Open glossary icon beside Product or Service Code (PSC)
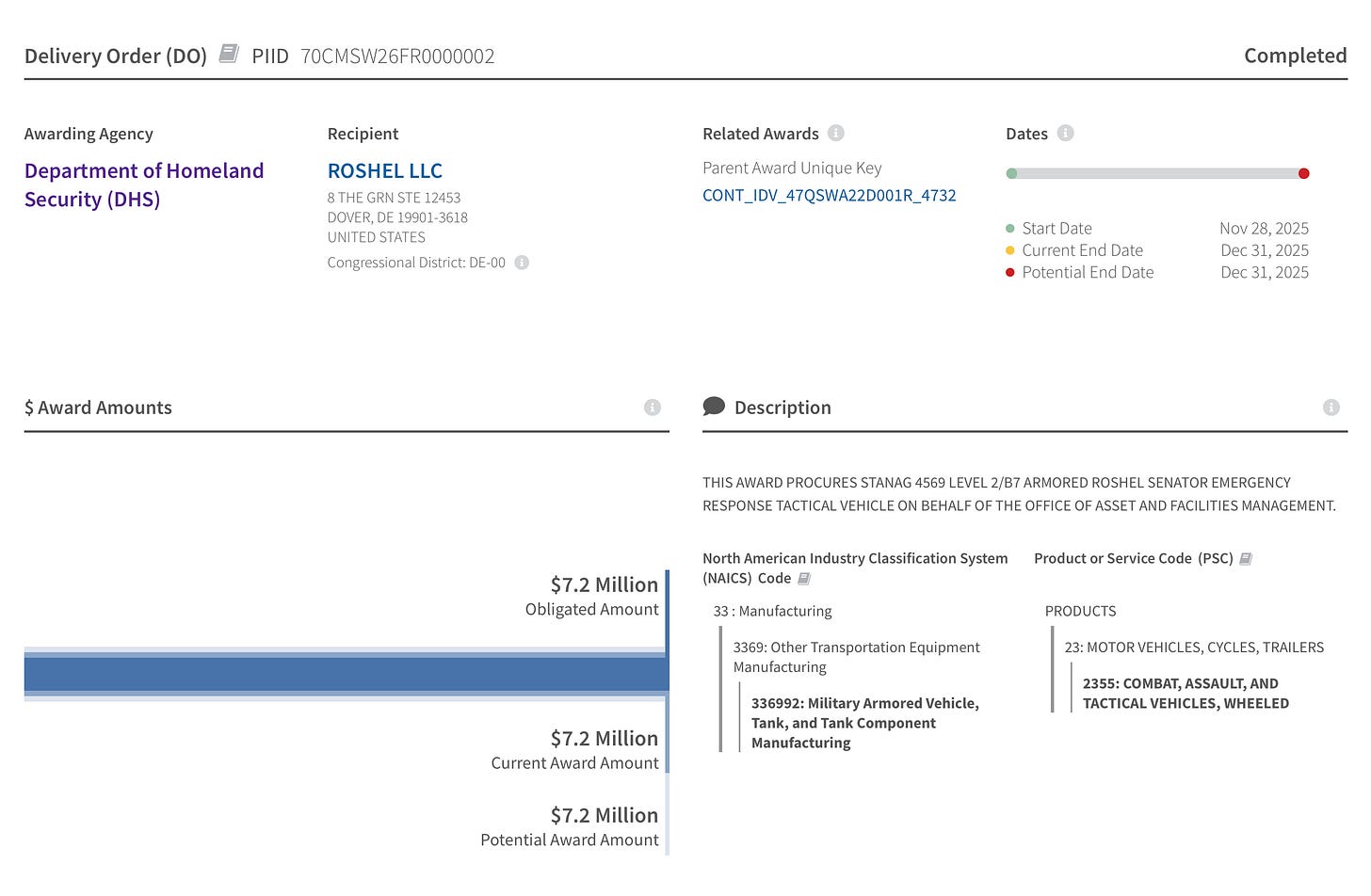This screenshot has height=896, width=1371. click(1246, 559)
